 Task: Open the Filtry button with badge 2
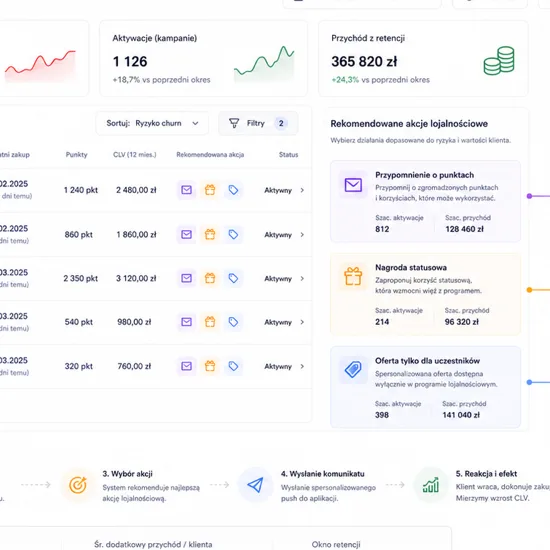click(258, 123)
